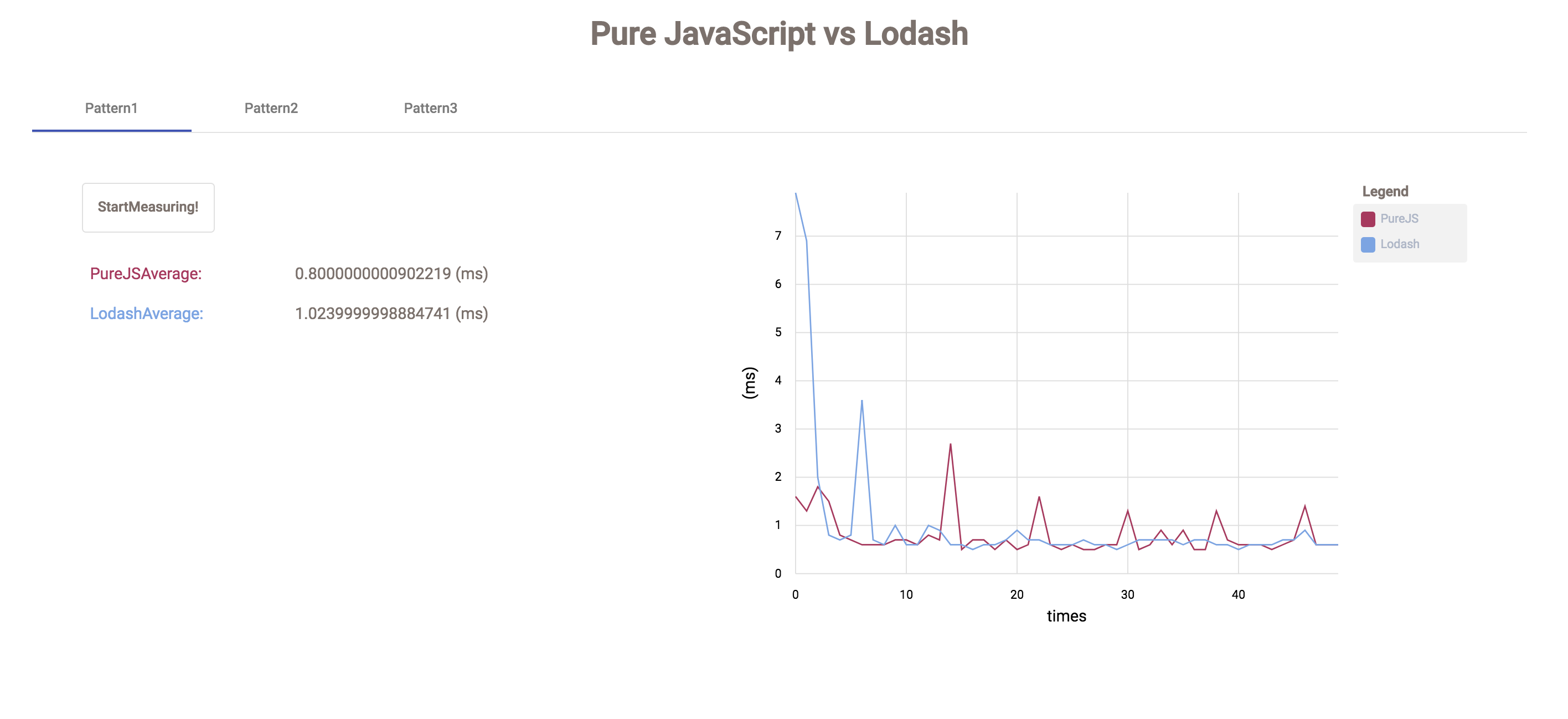
Task: Click the page title Pure JavaScript vs Lodash
Action: click(x=779, y=33)
